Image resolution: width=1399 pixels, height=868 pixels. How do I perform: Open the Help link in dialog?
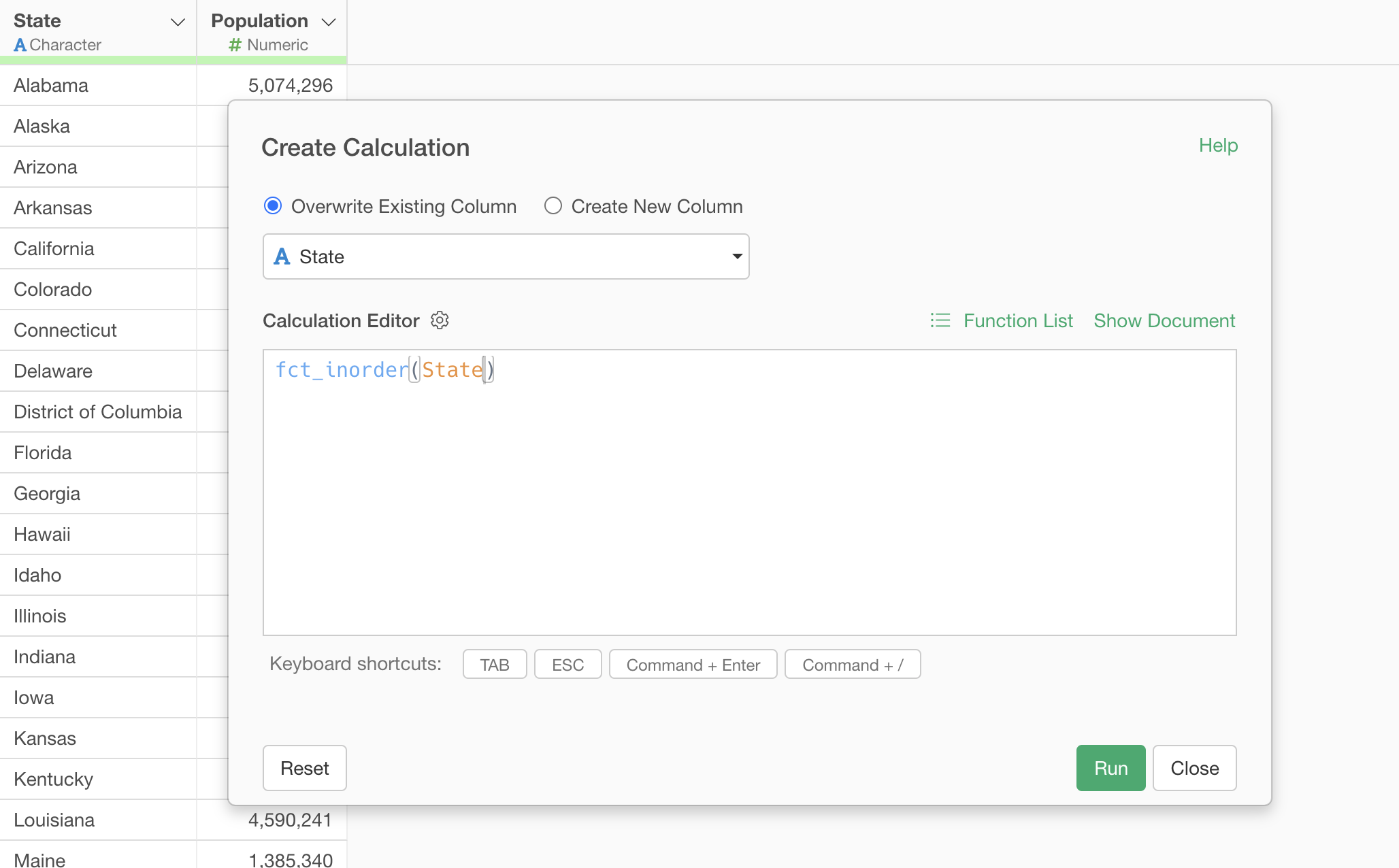1217,146
